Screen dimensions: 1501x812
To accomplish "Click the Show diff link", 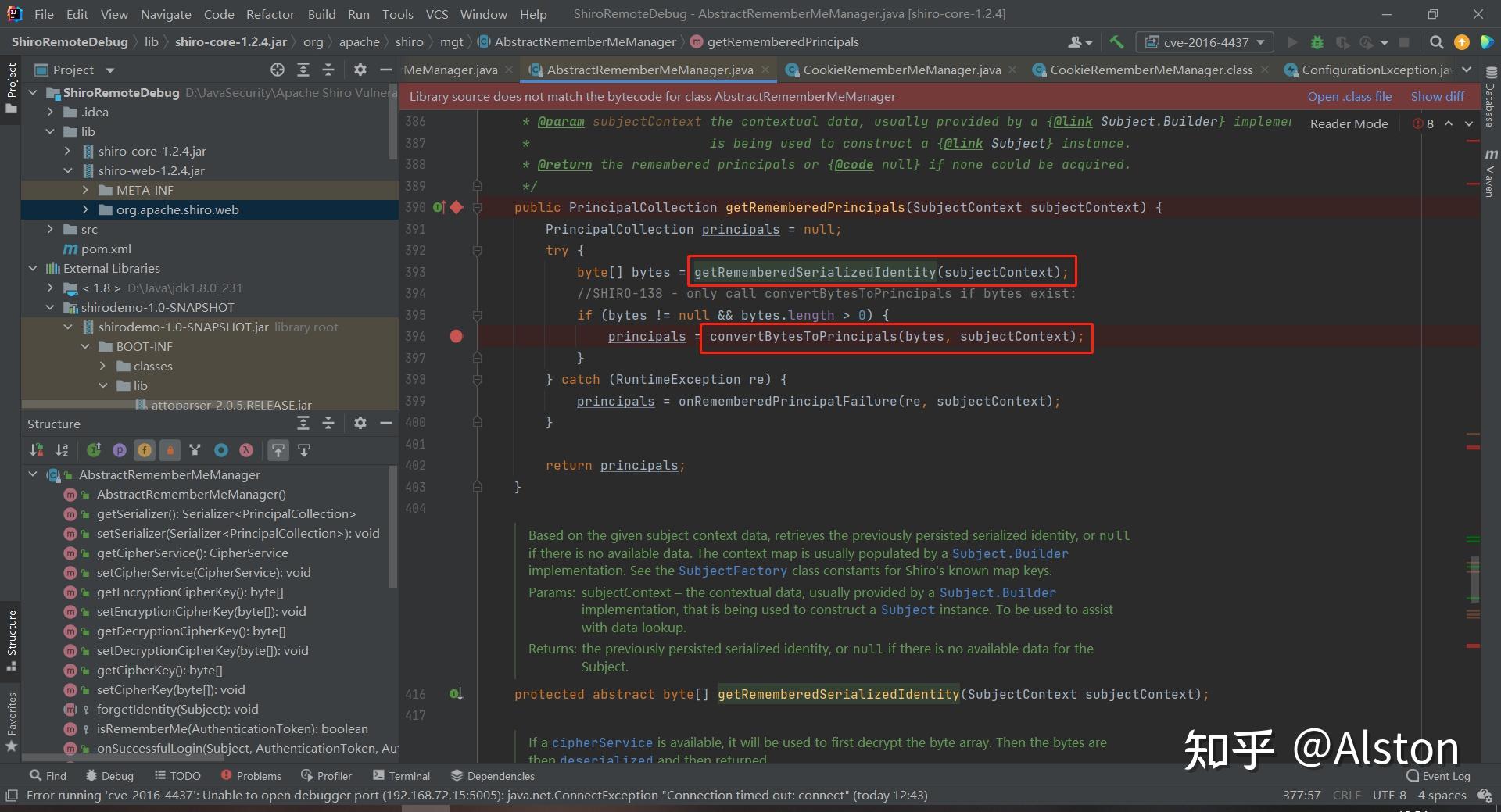I will click(1437, 97).
